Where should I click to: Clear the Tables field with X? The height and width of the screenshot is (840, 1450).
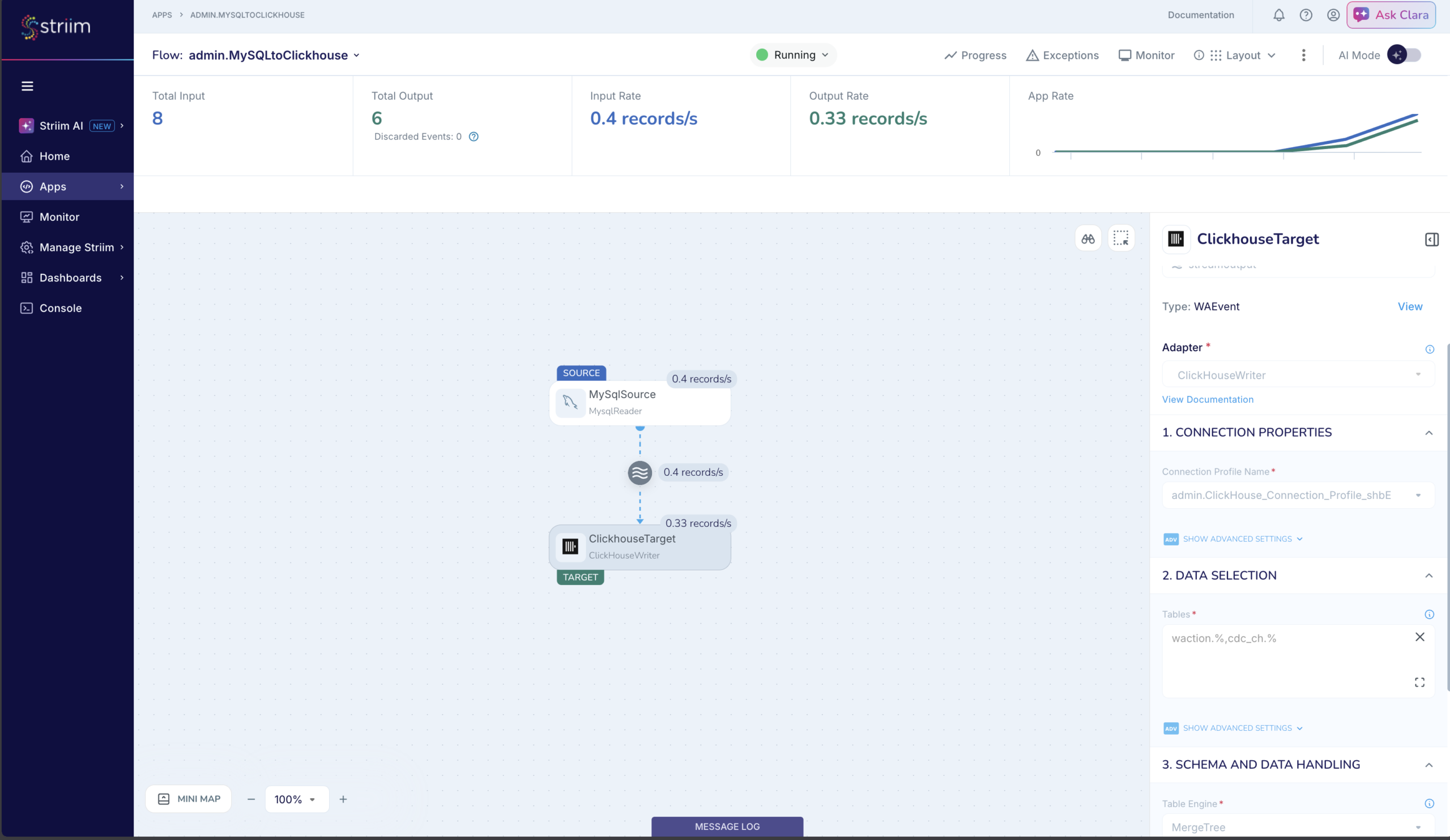tap(1419, 637)
